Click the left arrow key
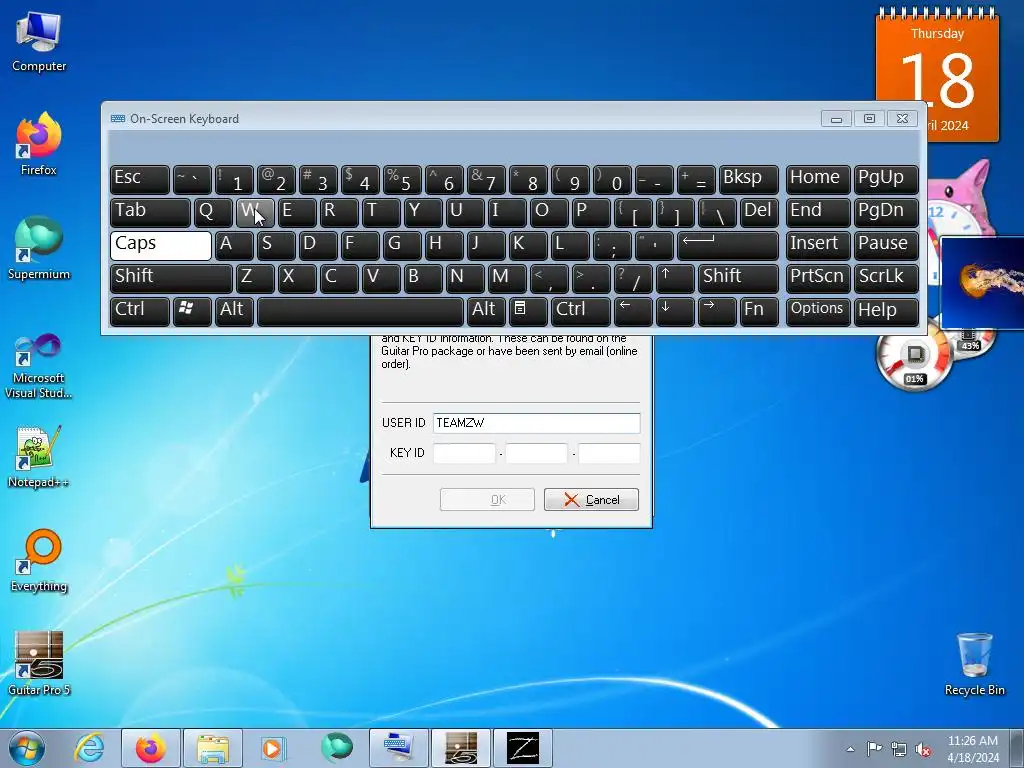This screenshot has height=768, width=1024. coord(633,311)
